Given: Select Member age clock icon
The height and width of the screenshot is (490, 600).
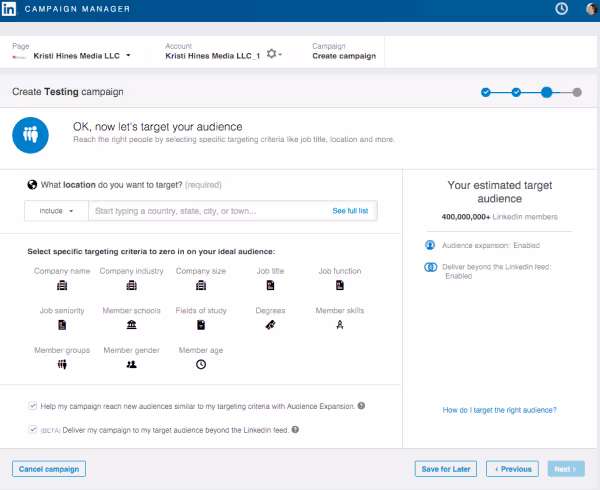Looking at the screenshot, I should pos(201,365).
